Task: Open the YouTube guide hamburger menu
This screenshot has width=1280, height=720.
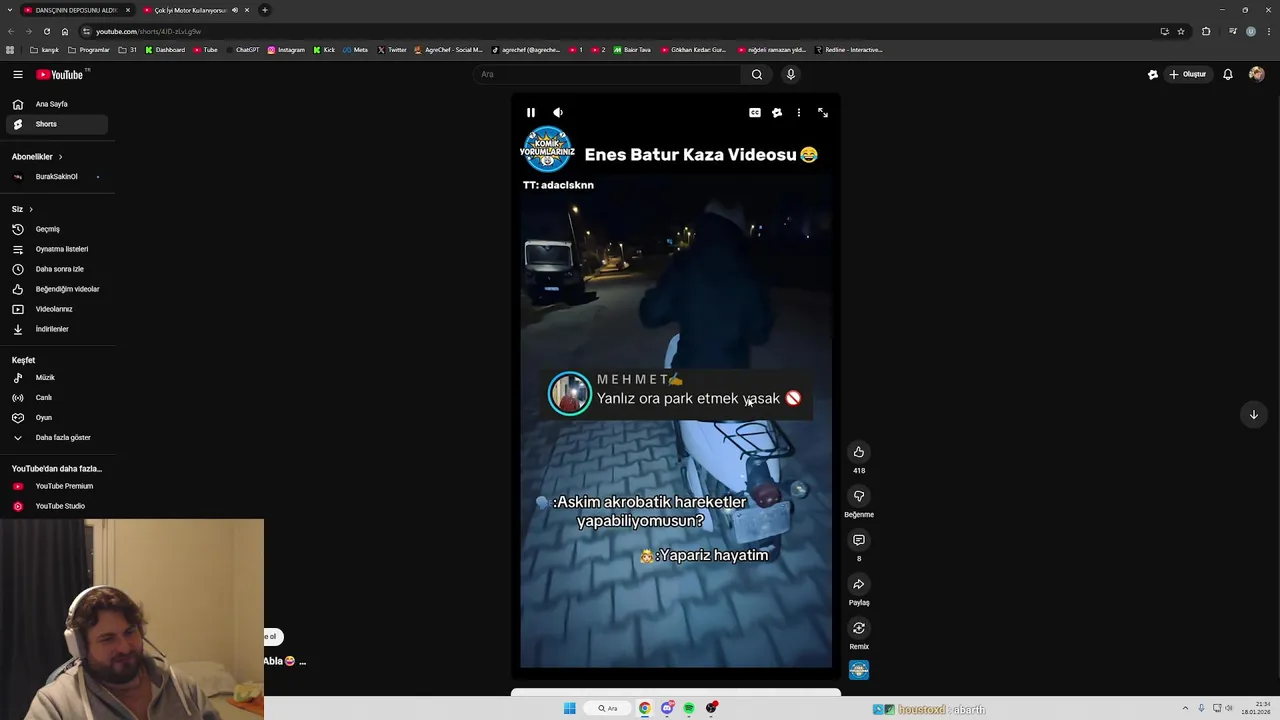Action: point(18,74)
